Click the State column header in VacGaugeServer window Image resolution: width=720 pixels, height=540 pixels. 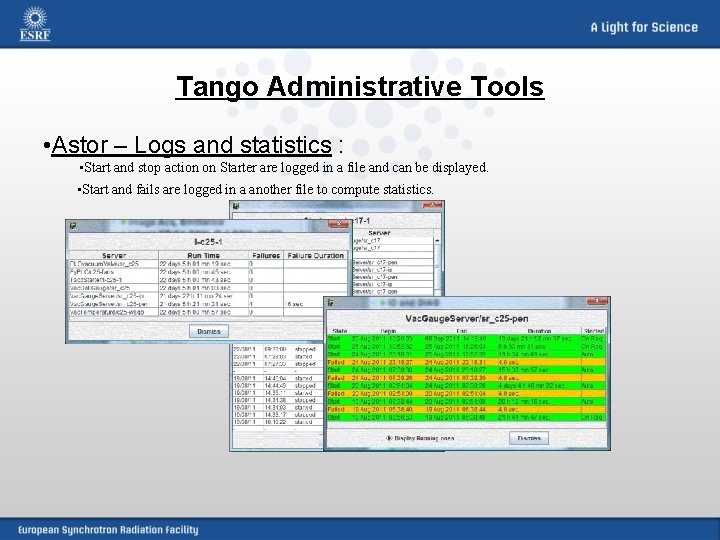pyautogui.click(x=339, y=331)
